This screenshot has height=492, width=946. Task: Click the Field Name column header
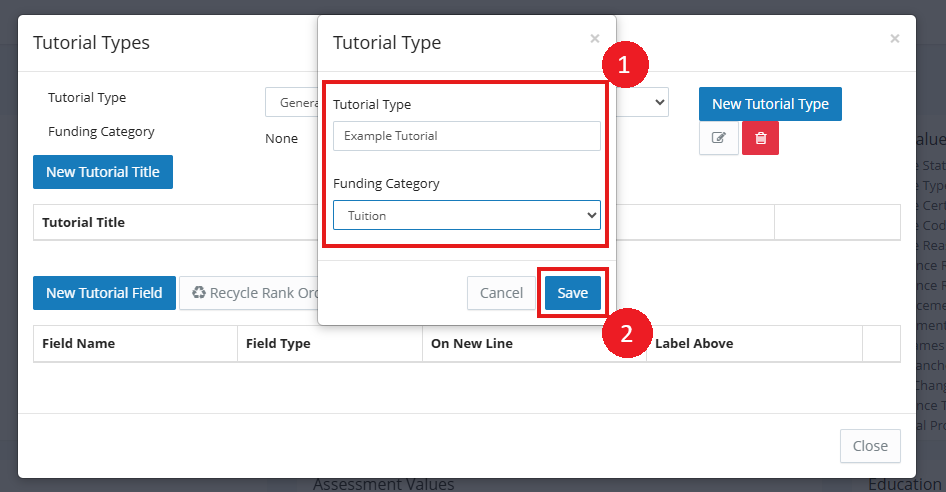tap(79, 343)
